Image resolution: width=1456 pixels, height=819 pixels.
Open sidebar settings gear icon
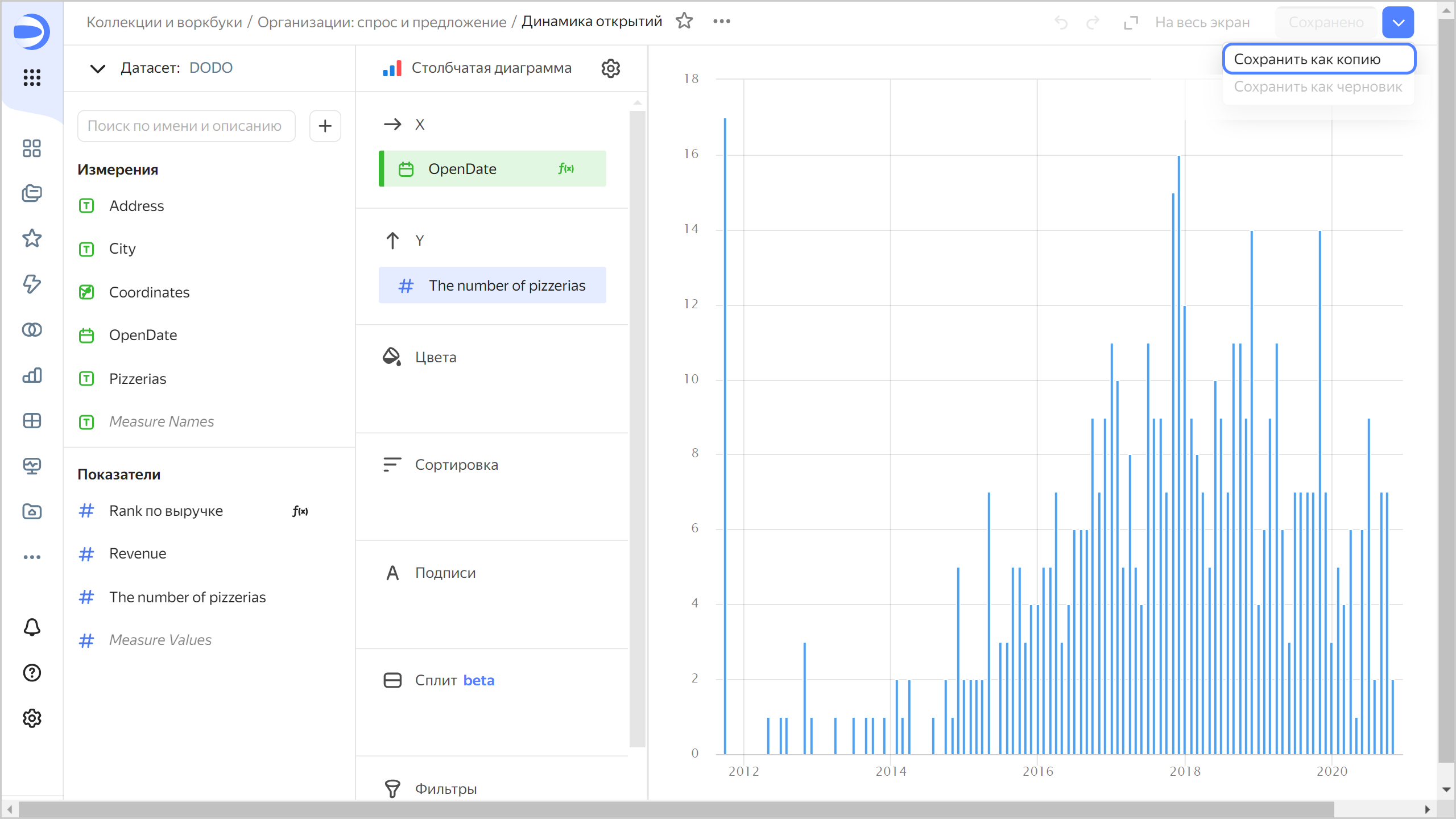pyautogui.click(x=32, y=718)
